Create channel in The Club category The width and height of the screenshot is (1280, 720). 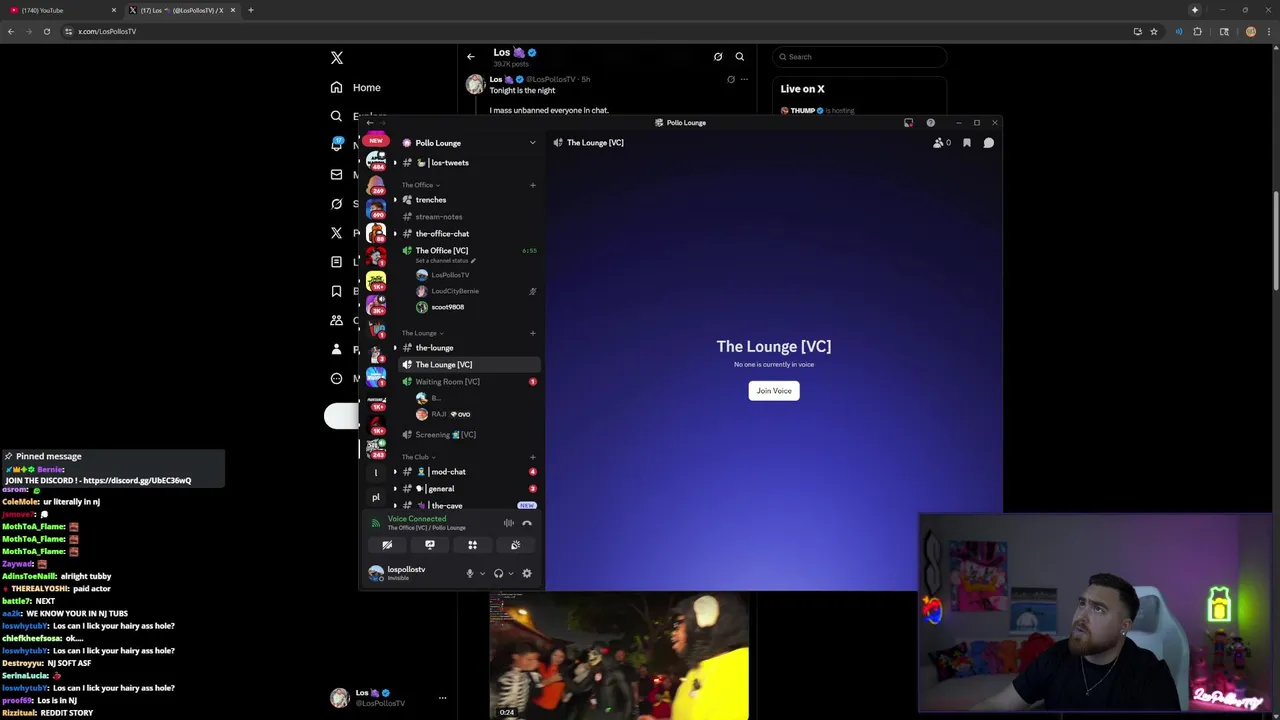[x=532, y=457]
